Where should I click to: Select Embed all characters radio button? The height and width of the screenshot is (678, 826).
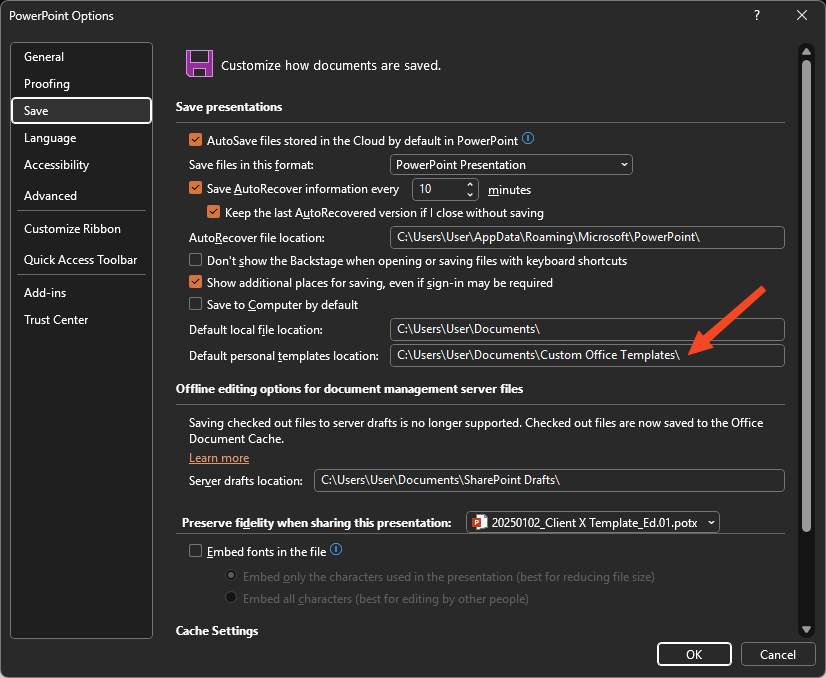[232, 598]
